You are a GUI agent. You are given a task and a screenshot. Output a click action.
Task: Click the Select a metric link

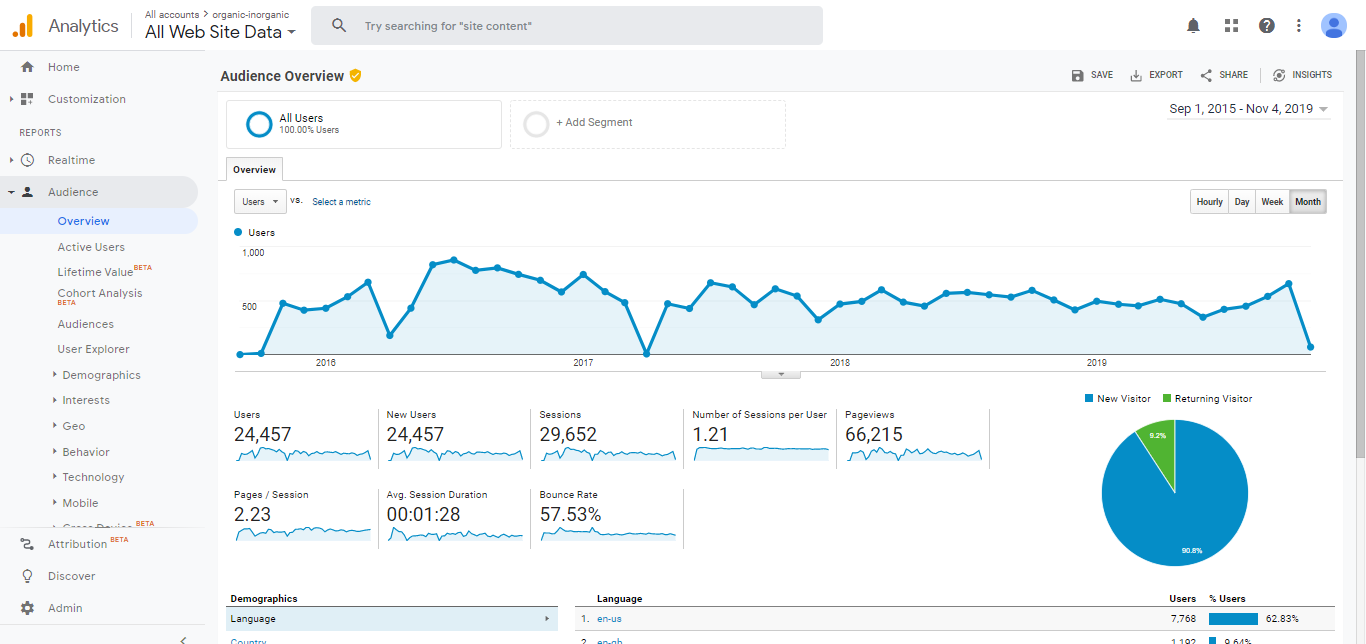[341, 202]
